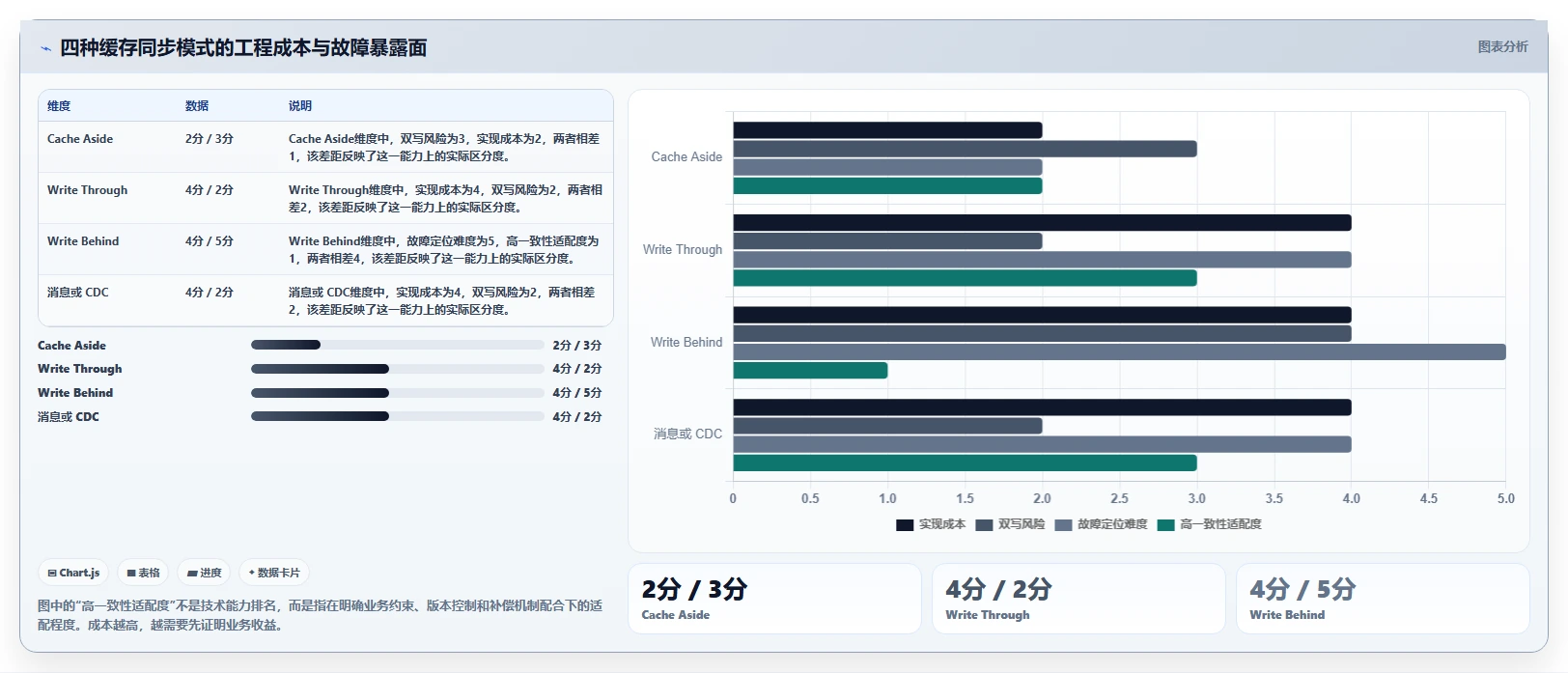
Task: Click the Write Through chart axis label
Action: 683,250
